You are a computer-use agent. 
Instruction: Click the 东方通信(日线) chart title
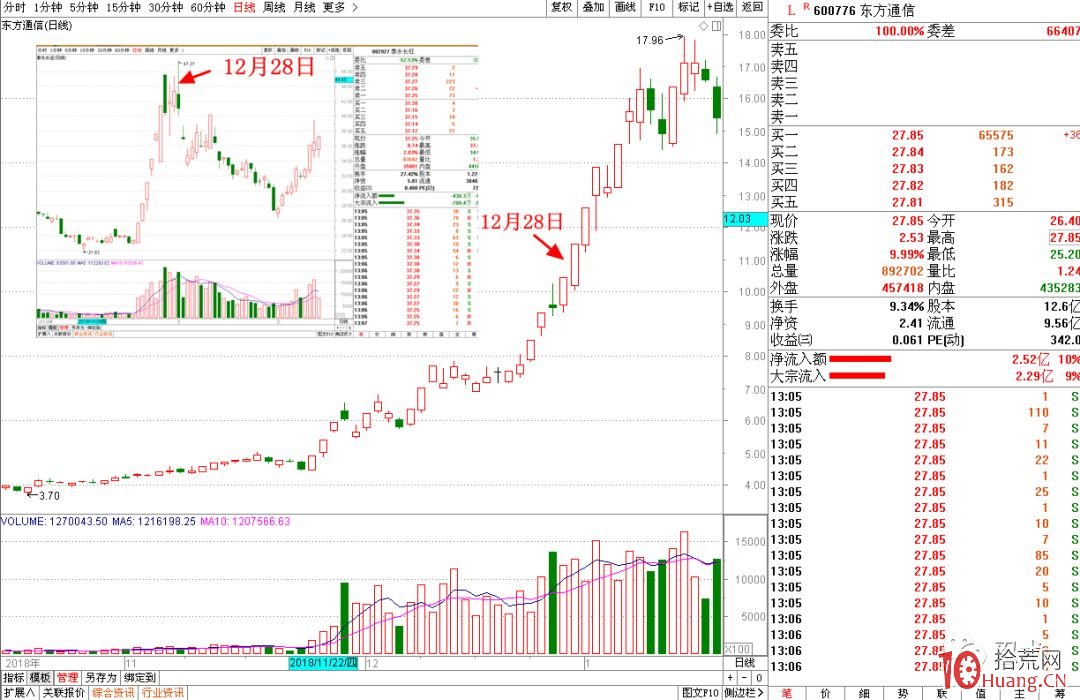coord(37,25)
